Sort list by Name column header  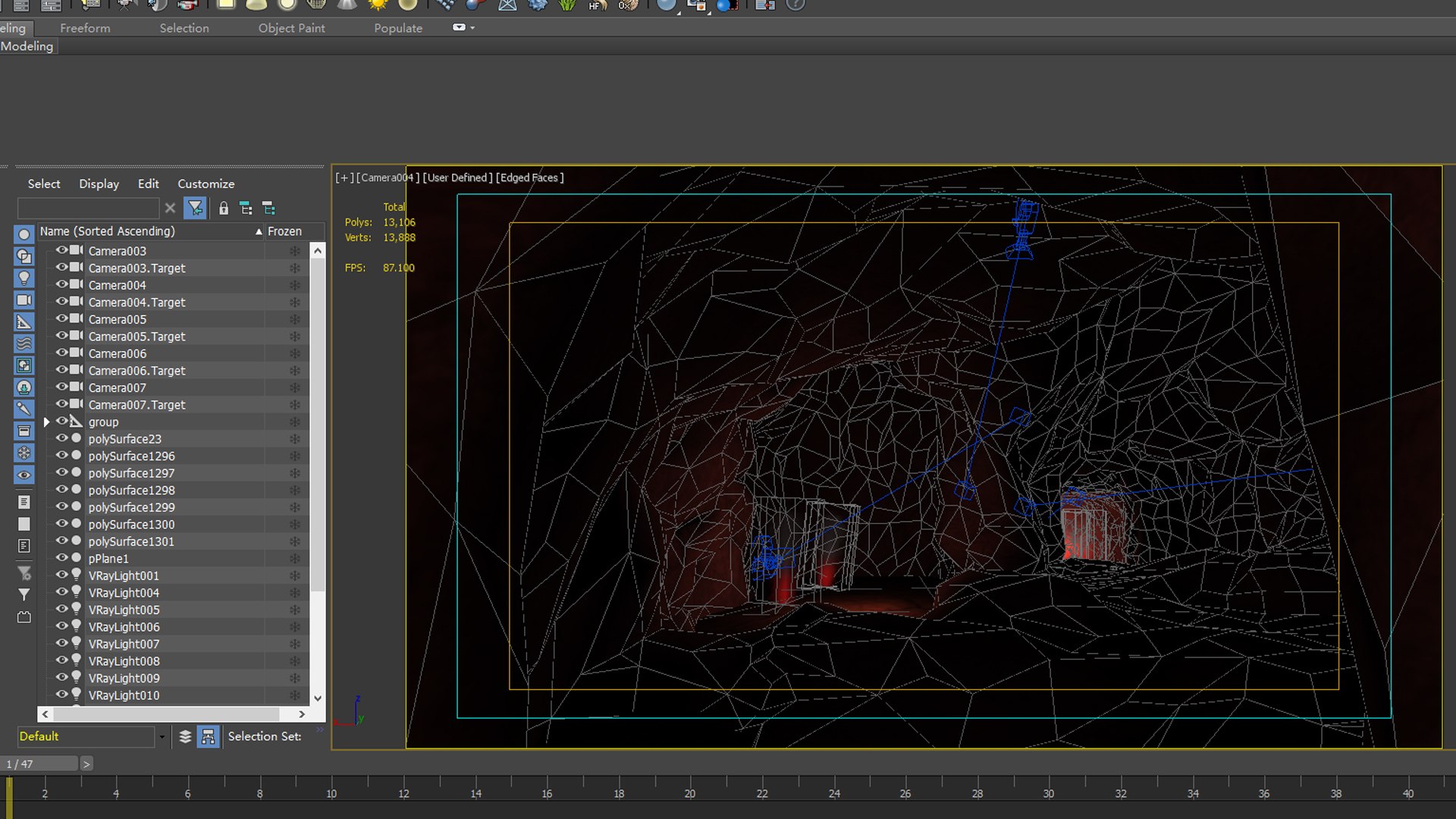click(150, 231)
